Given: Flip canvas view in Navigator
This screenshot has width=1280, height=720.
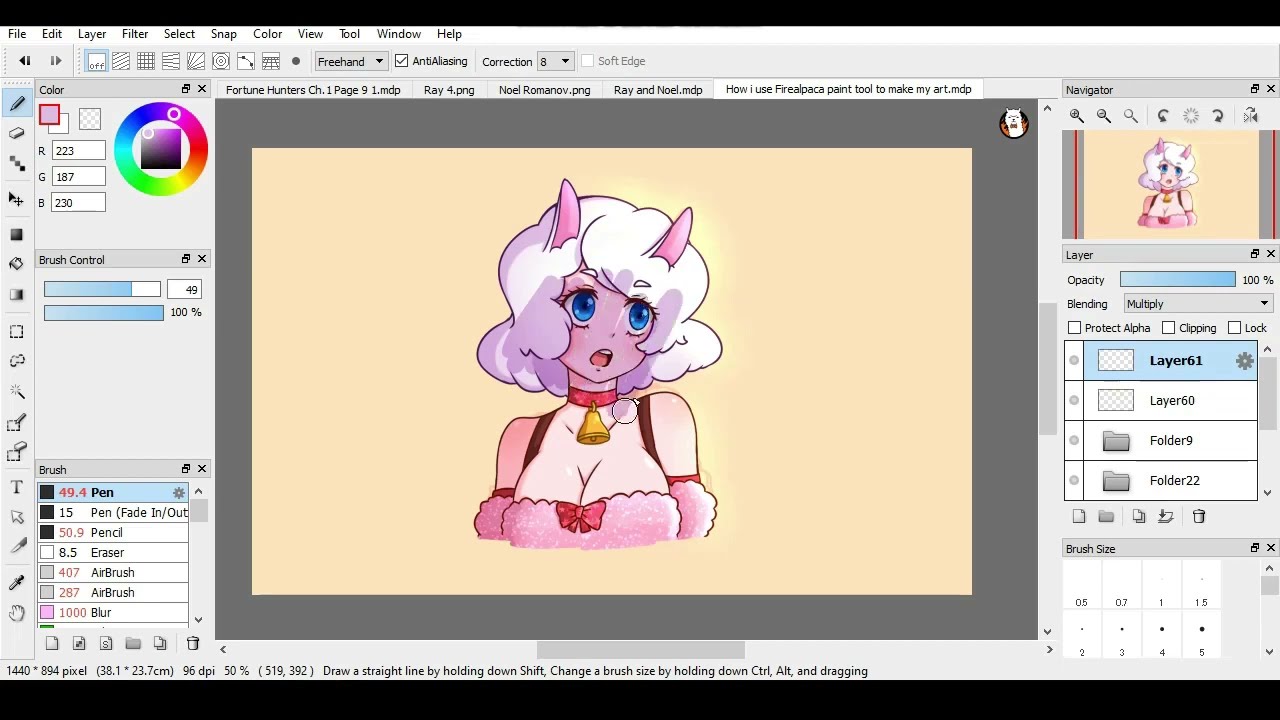Looking at the screenshot, I should point(1250,116).
